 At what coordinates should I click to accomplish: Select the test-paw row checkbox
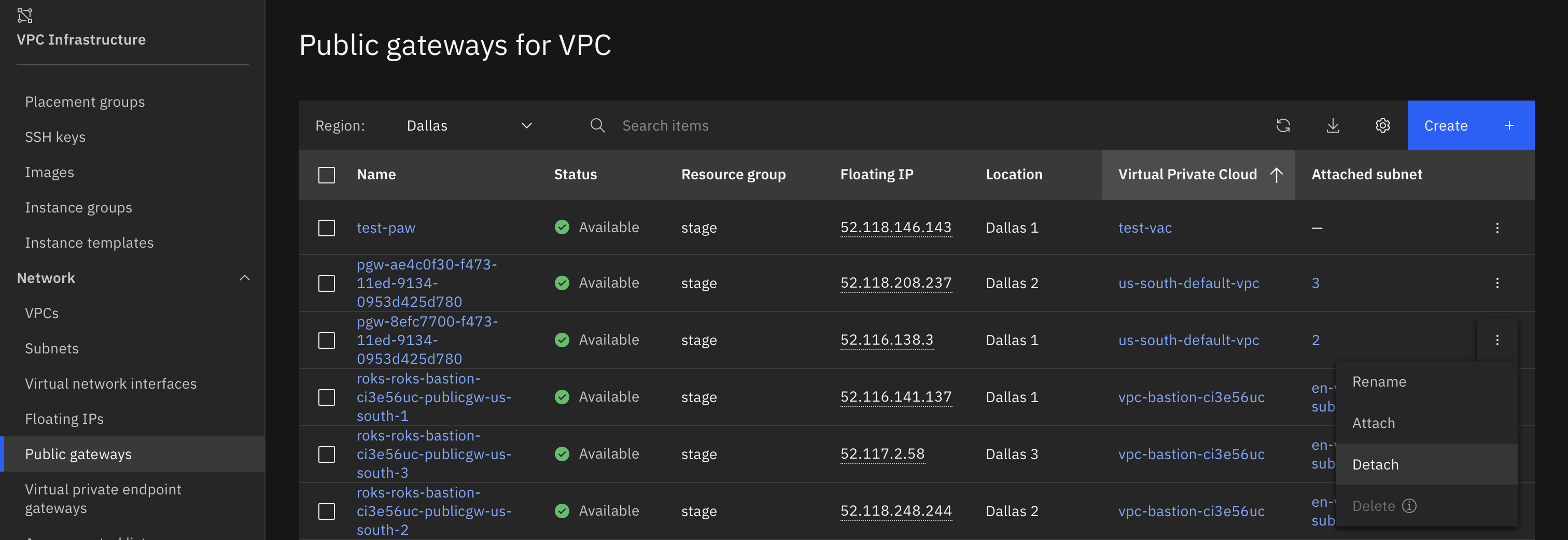[x=327, y=228]
